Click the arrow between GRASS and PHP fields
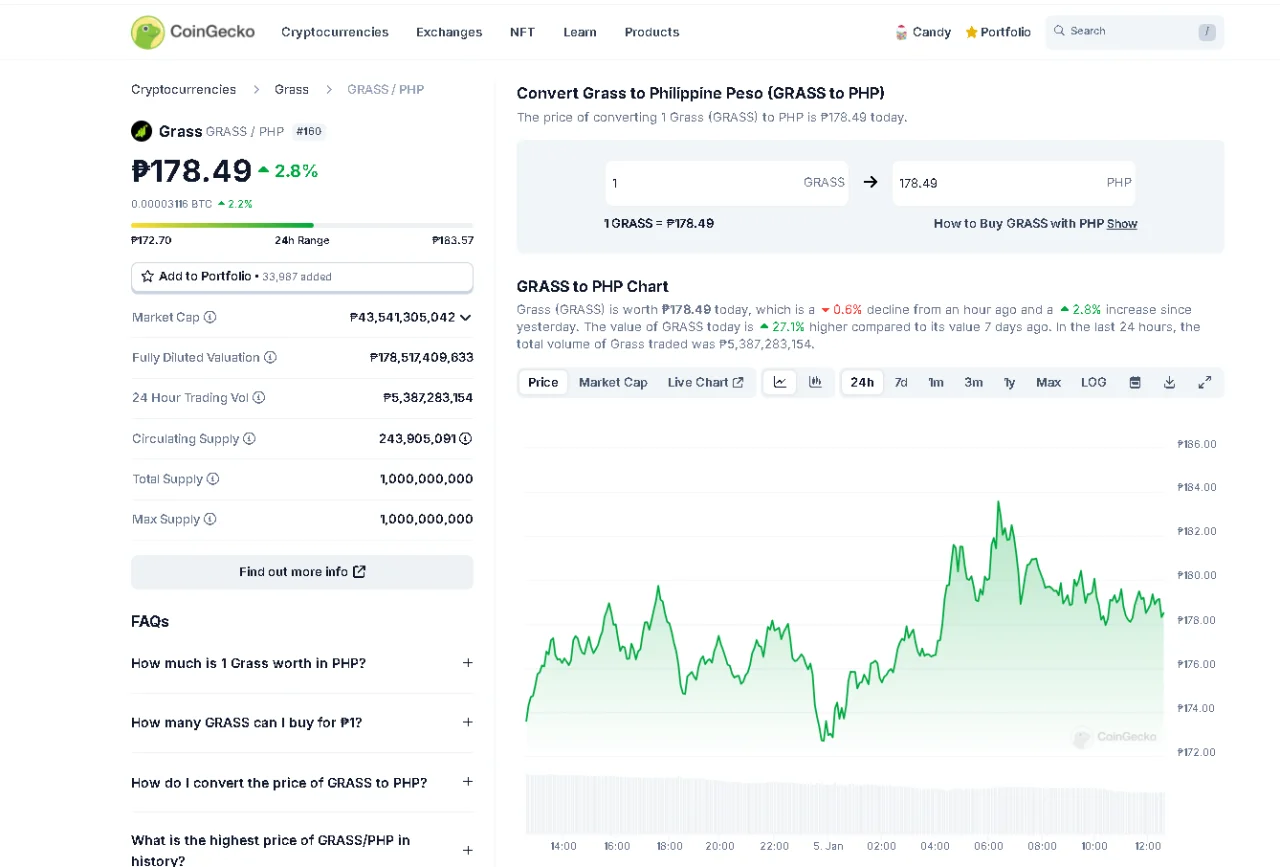 click(x=870, y=182)
